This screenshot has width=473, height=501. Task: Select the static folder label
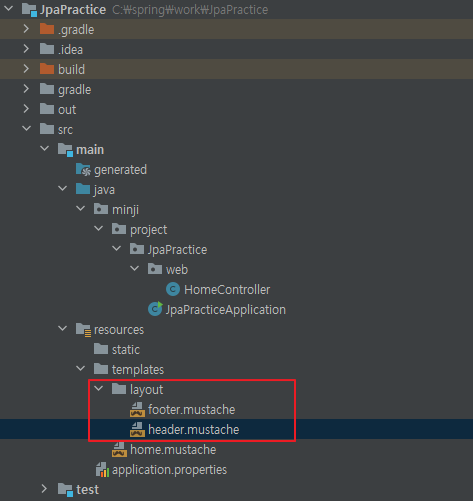coord(126,350)
